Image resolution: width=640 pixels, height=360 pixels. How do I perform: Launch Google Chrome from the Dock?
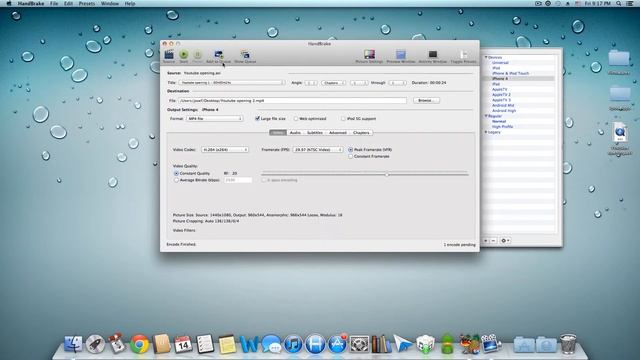tap(140, 344)
